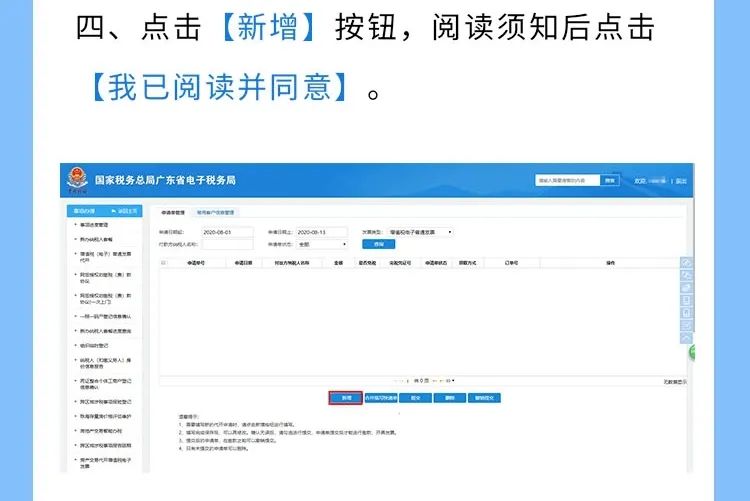Screen dimensions: 750x501
Task: Open 两证整合个体工商户登记信息确认 sidebar item
Action: [105, 384]
